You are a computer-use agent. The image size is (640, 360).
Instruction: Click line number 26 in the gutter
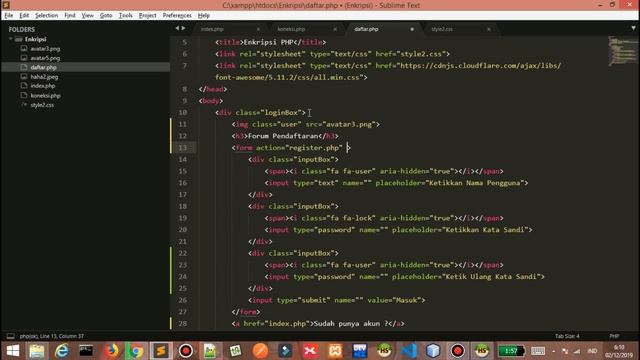182,300
